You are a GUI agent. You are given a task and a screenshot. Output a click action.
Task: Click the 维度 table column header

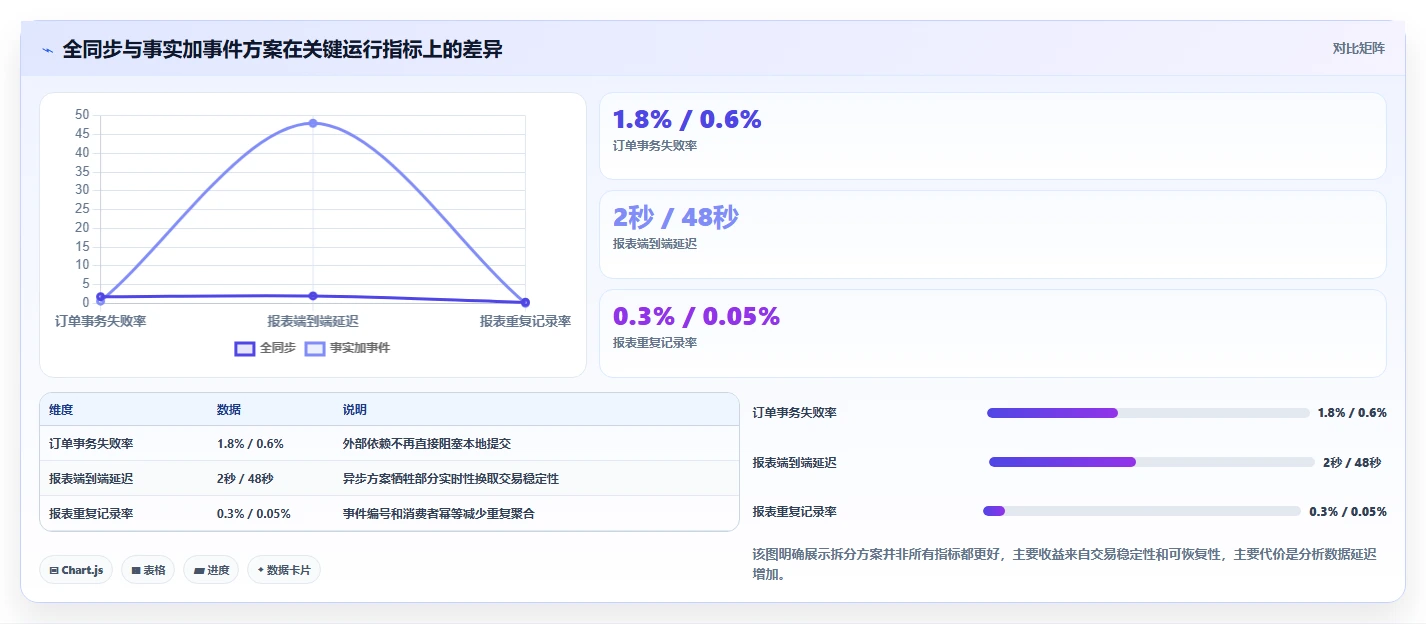tap(61, 410)
